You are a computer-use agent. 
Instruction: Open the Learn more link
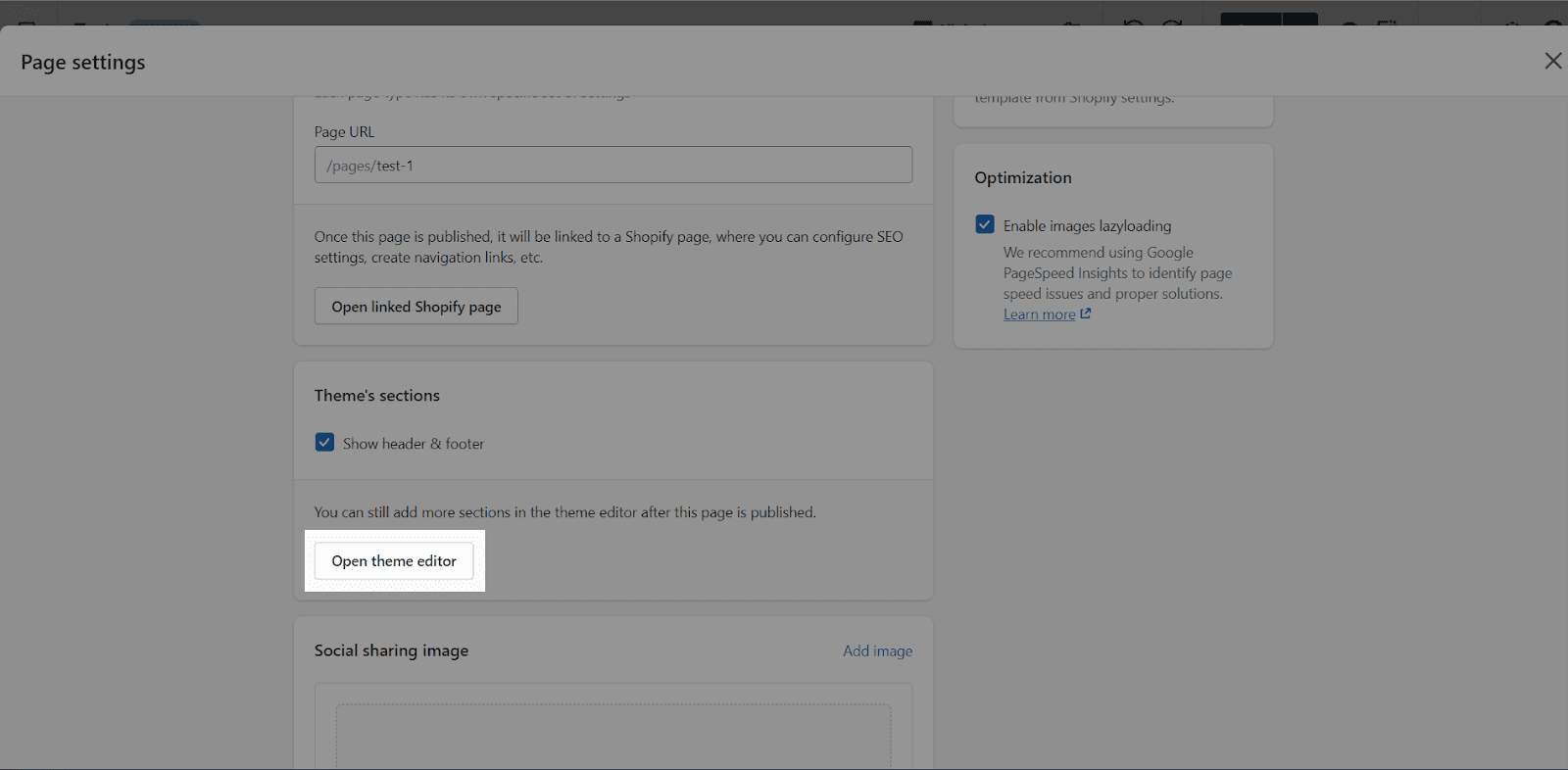pyautogui.click(x=1039, y=314)
